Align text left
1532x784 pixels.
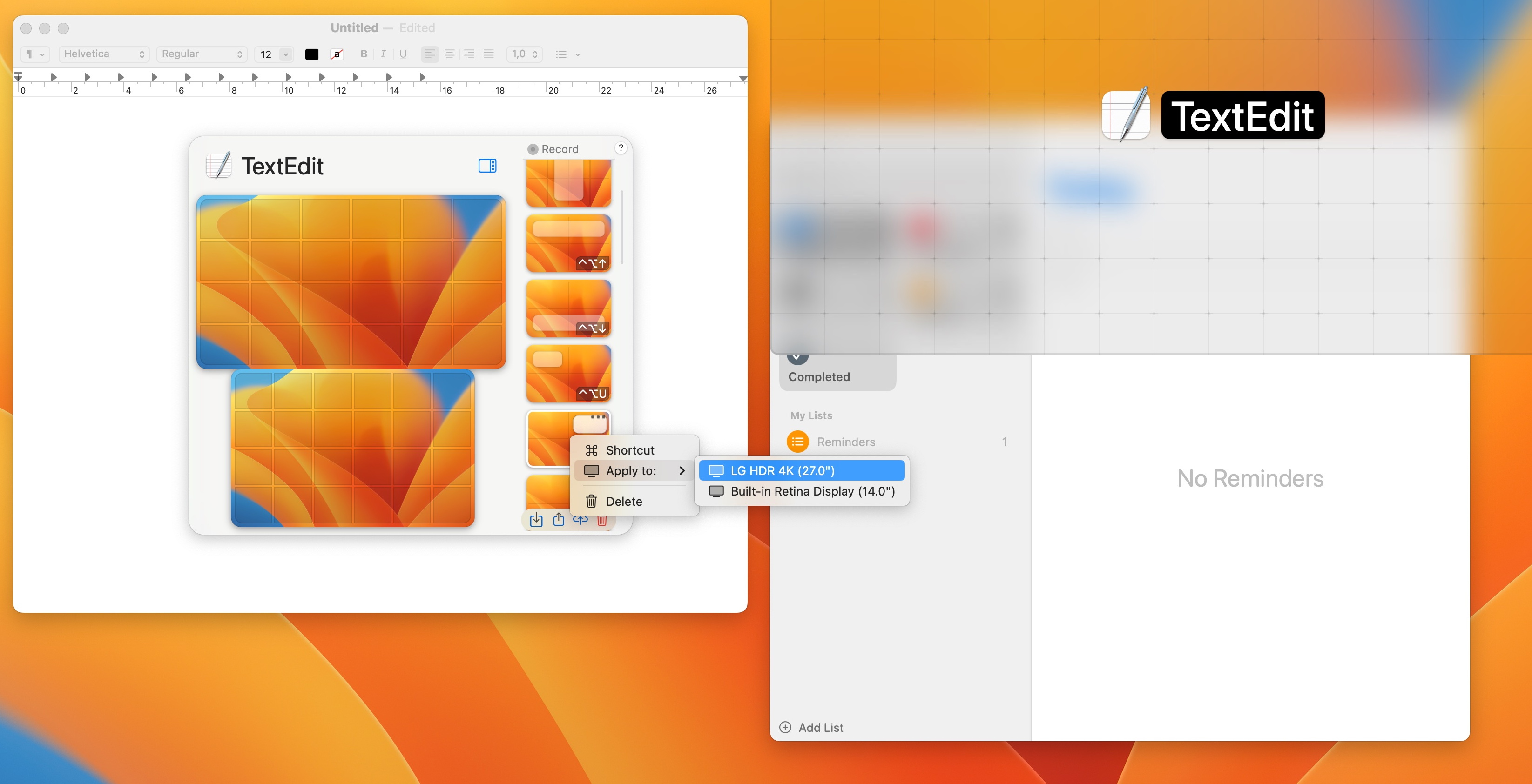pyautogui.click(x=429, y=54)
